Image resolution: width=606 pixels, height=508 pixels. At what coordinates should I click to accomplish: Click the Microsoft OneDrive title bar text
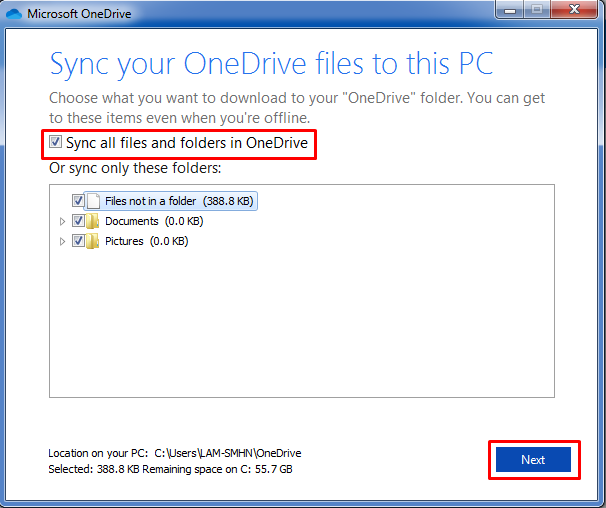(79, 14)
